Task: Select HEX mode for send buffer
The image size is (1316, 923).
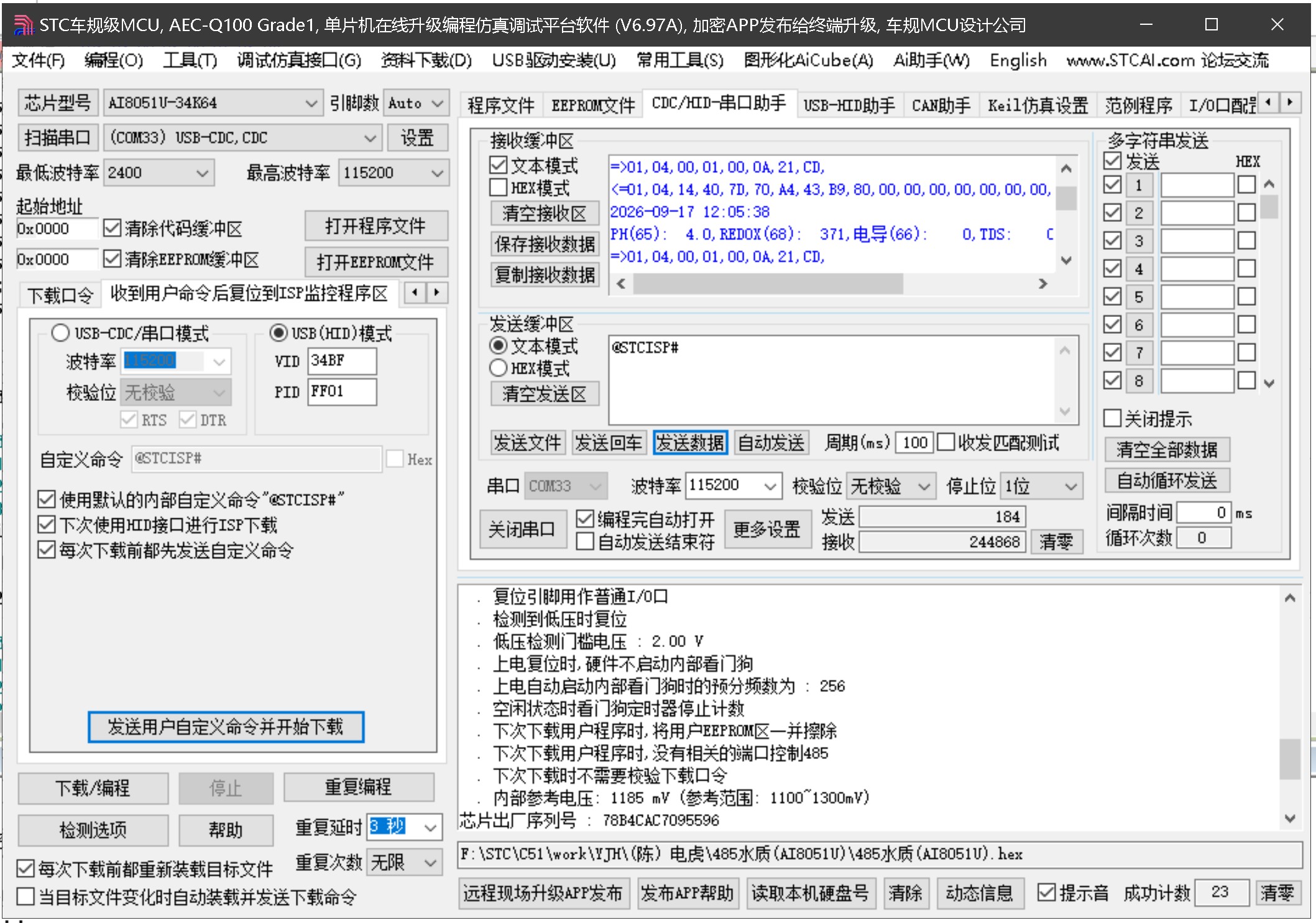Action: pos(498,368)
